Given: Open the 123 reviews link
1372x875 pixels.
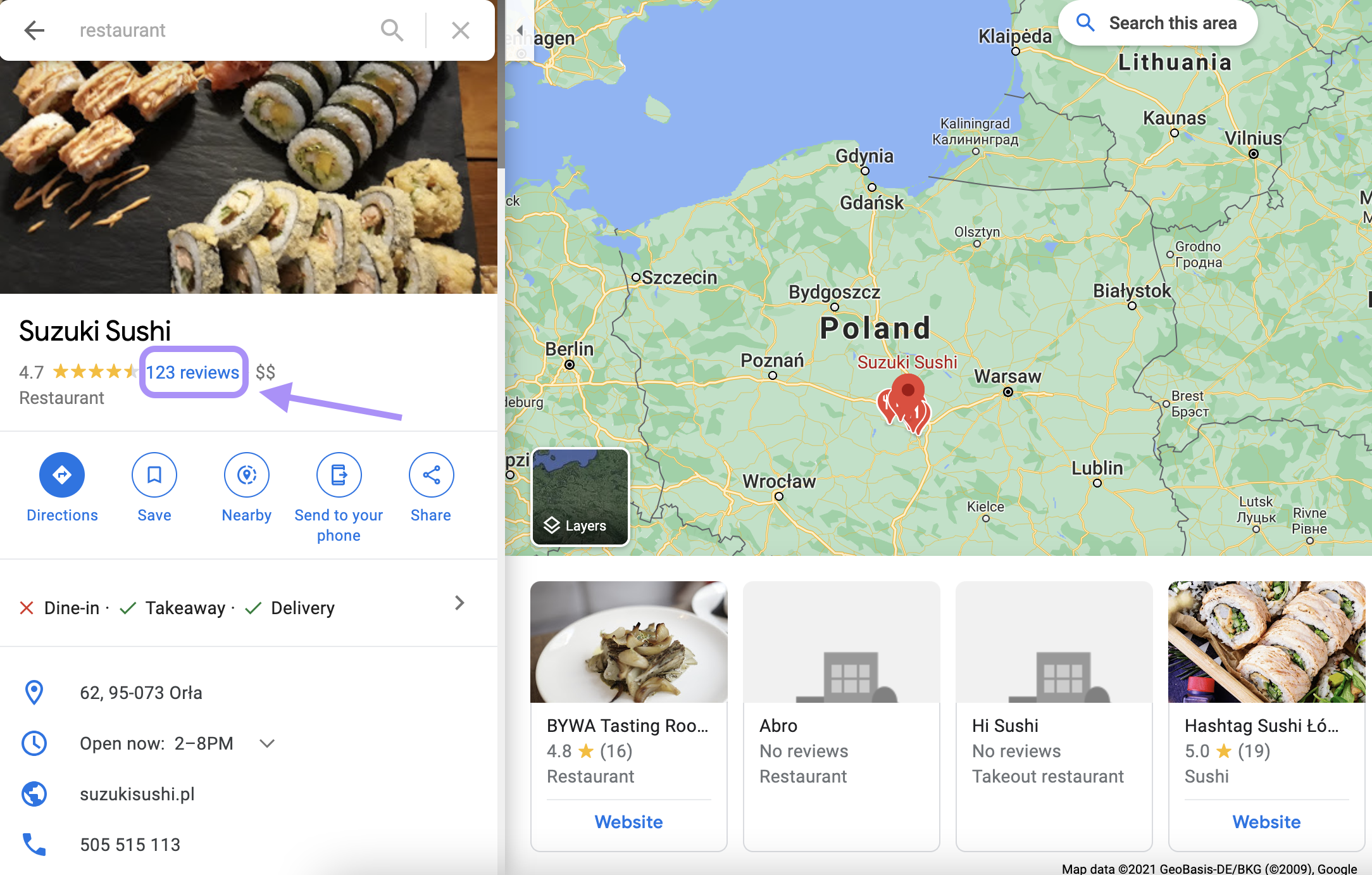Looking at the screenshot, I should [193, 372].
